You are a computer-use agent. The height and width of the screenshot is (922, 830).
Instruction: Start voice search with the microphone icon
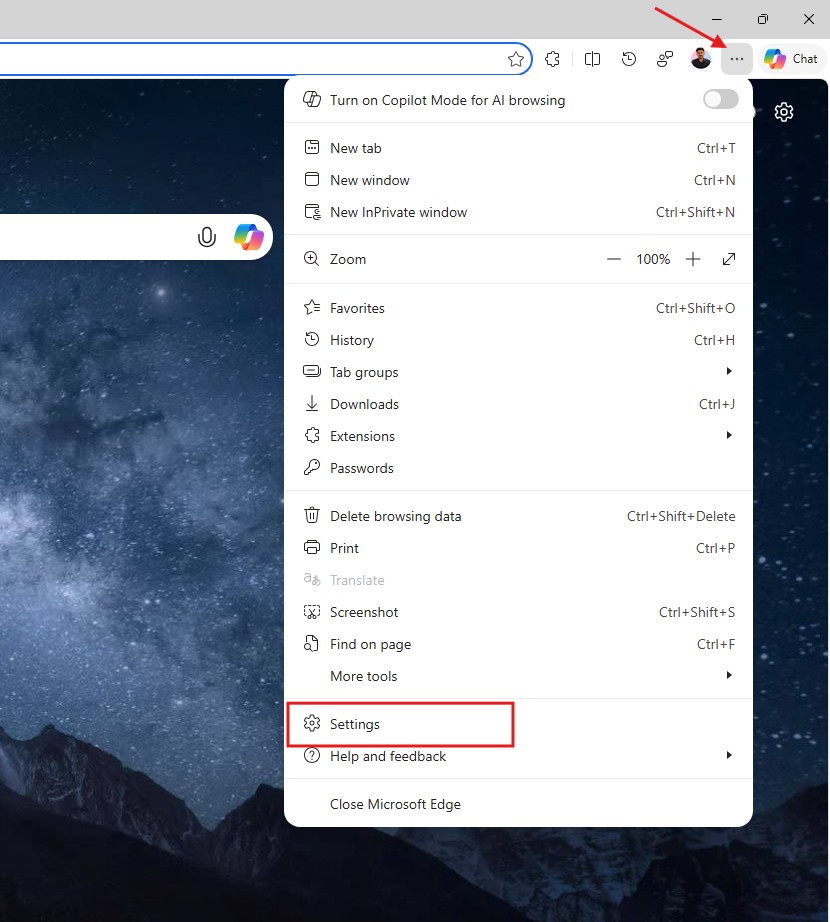pyautogui.click(x=207, y=237)
